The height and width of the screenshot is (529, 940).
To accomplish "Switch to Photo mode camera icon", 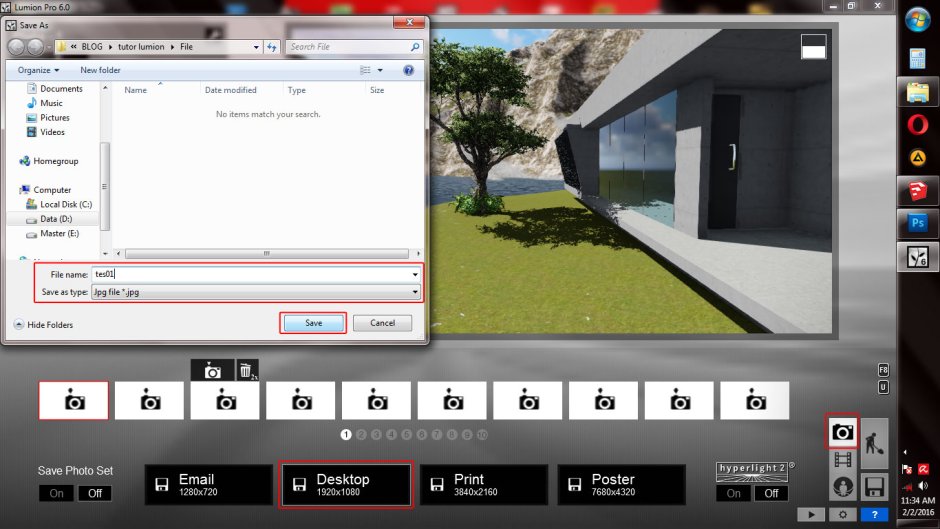I will (842, 432).
